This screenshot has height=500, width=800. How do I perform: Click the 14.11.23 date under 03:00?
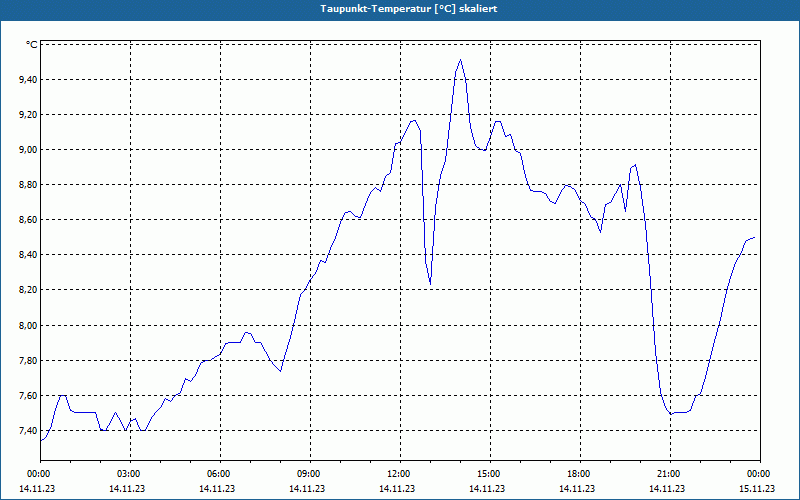127,488
